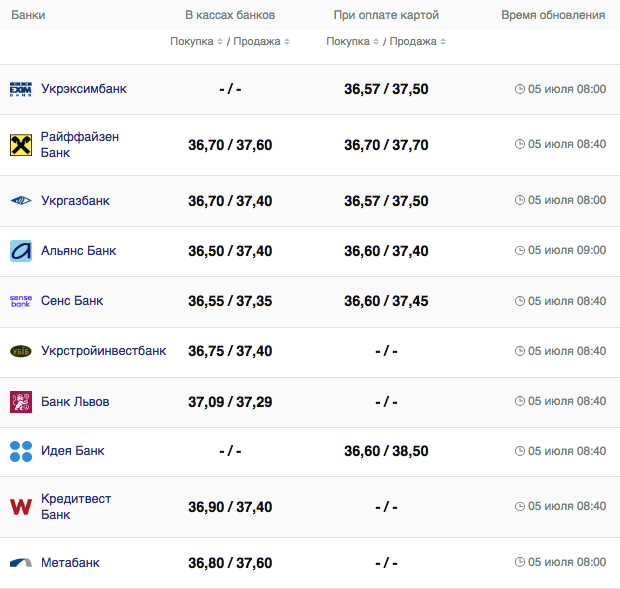This screenshot has width=620, height=589.
Task: Sort by card payment Покупка rate
Action: click(x=353, y=42)
